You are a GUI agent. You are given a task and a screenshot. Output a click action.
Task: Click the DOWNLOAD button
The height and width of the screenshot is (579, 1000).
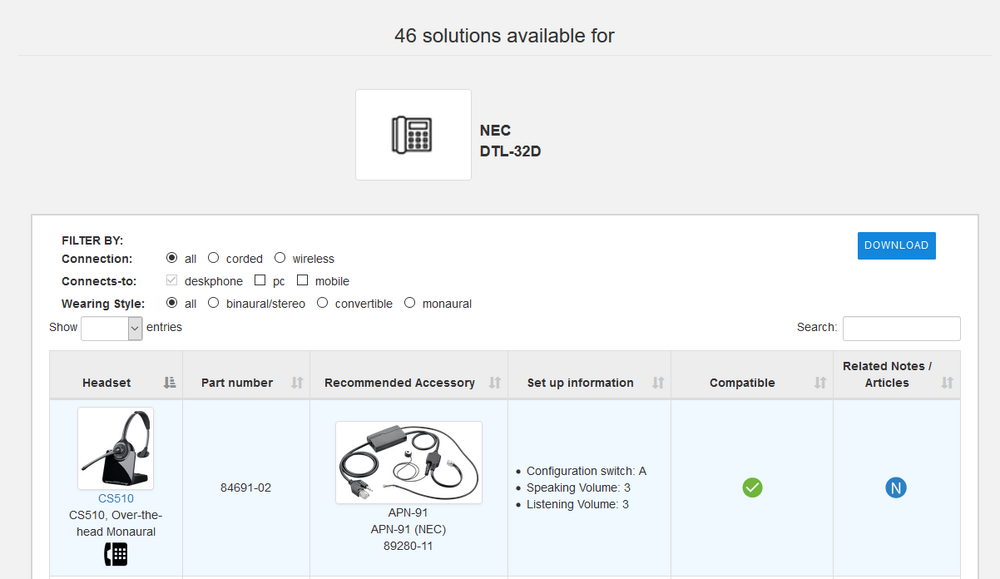(896, 246)
